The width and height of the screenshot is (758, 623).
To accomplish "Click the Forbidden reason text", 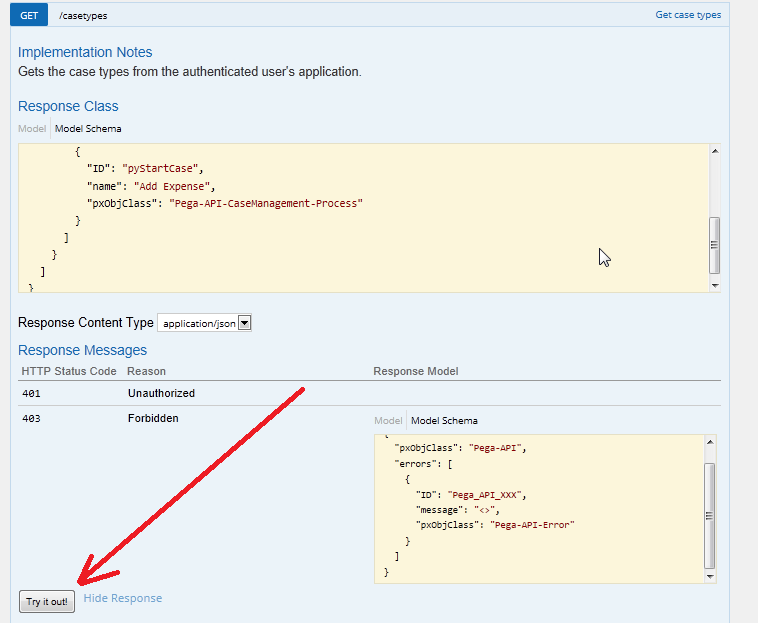I will click(153, 418).
